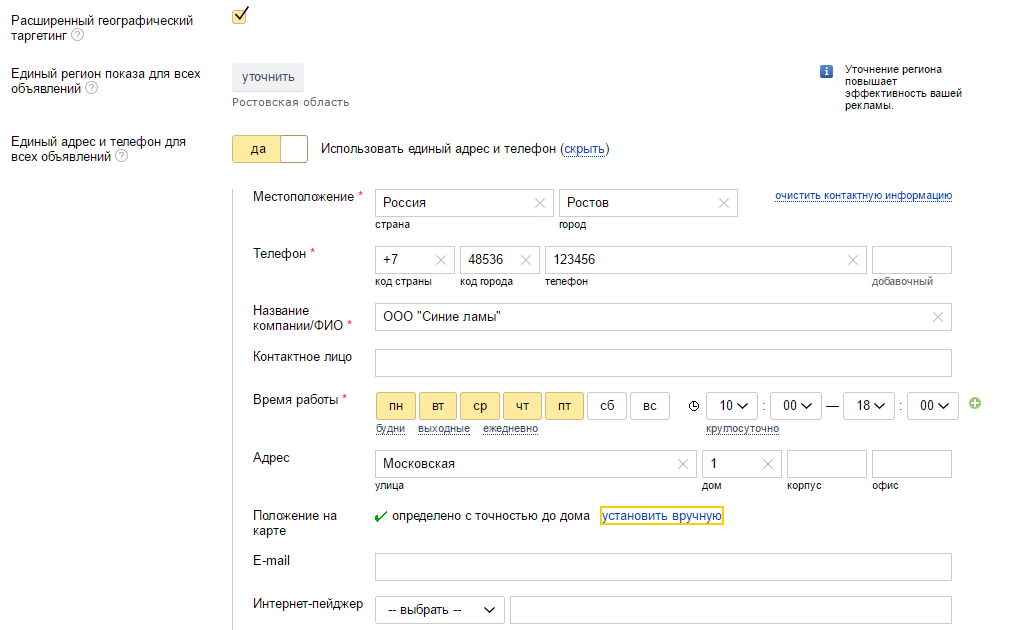This screenshot has width=1029, height=630.
Task: Click 'установить вручную' map position link
Action: [661, 516]
